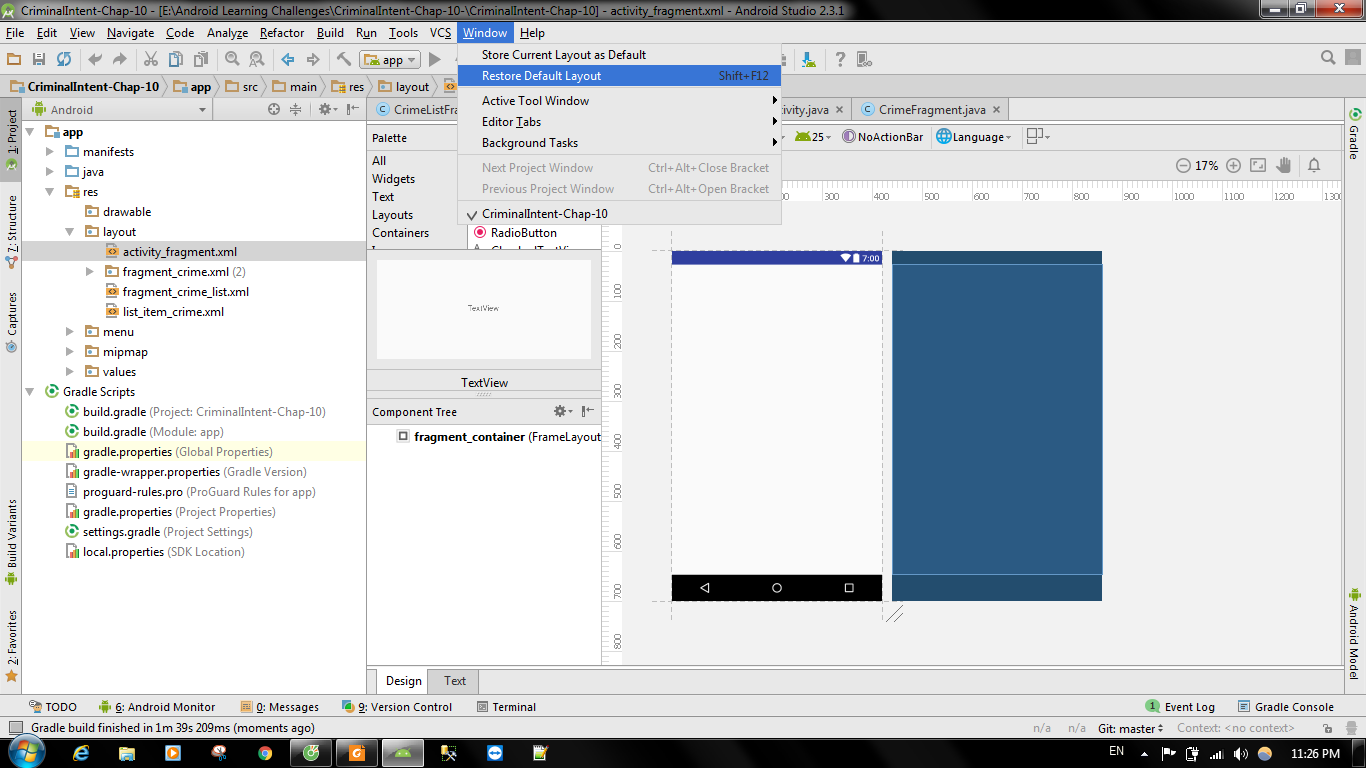Viewport: 1366px width, 768px height.
Task: Navigate Back with the blue arrow icon
Action: pos(288,60)
